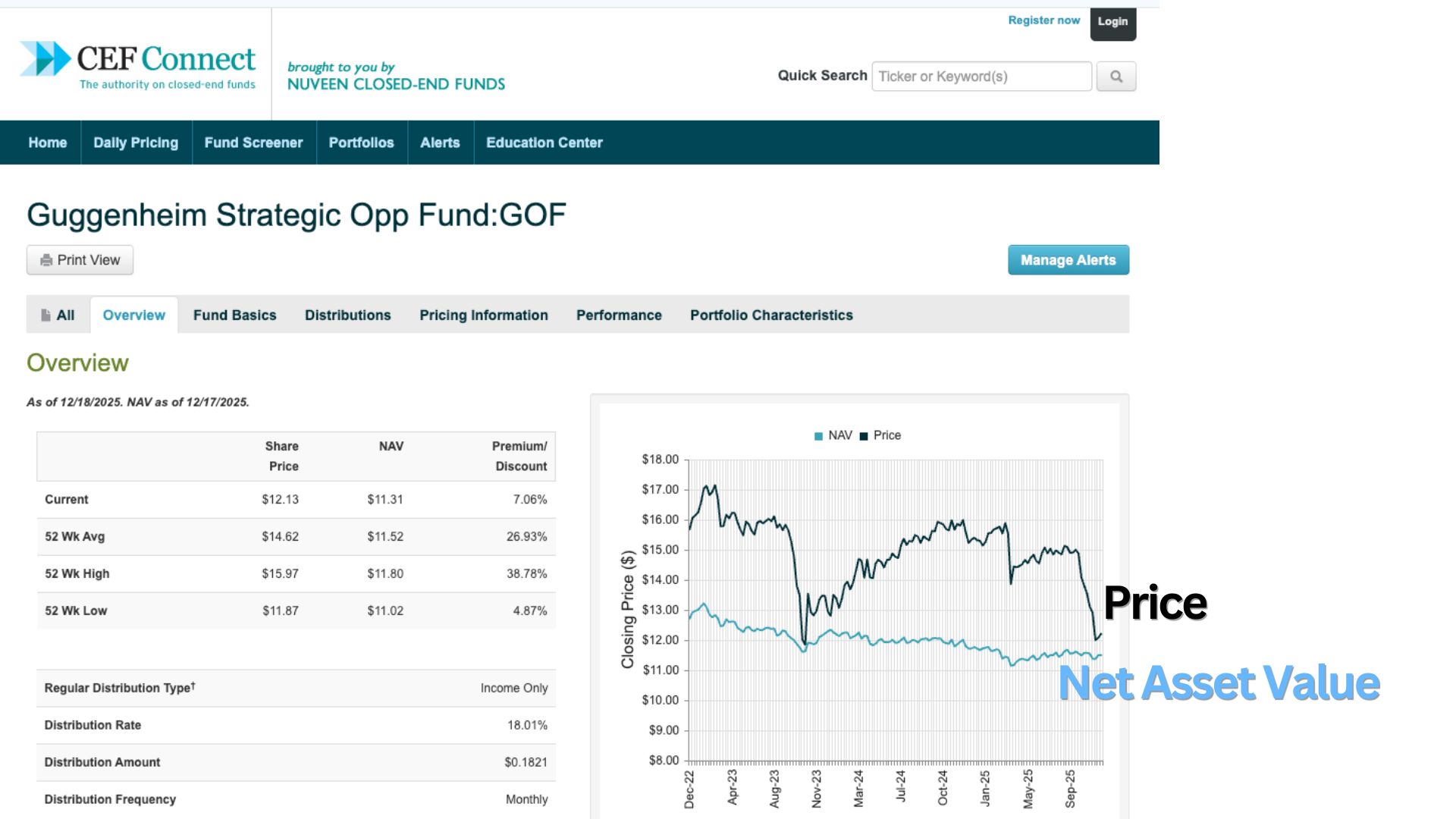Toggle the NAV legend color swatch
This screenshot has height=819, width=1456.
(x=818, y=436)
